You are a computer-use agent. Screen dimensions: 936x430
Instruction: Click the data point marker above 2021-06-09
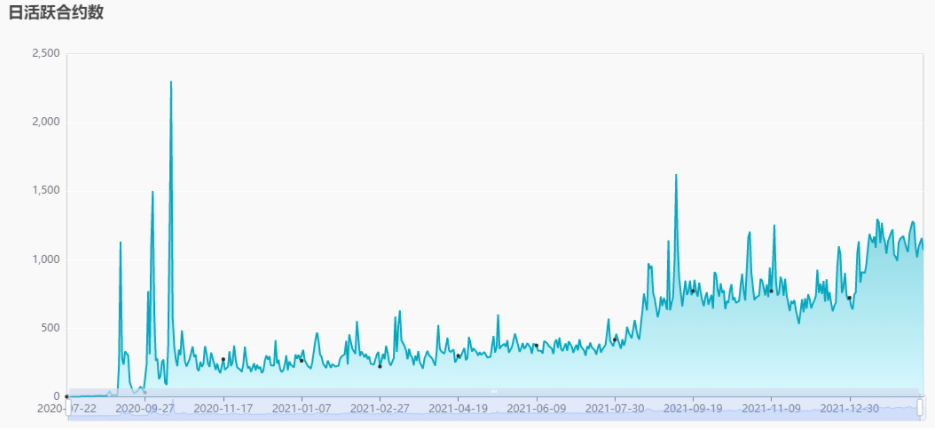coord(536,345)
